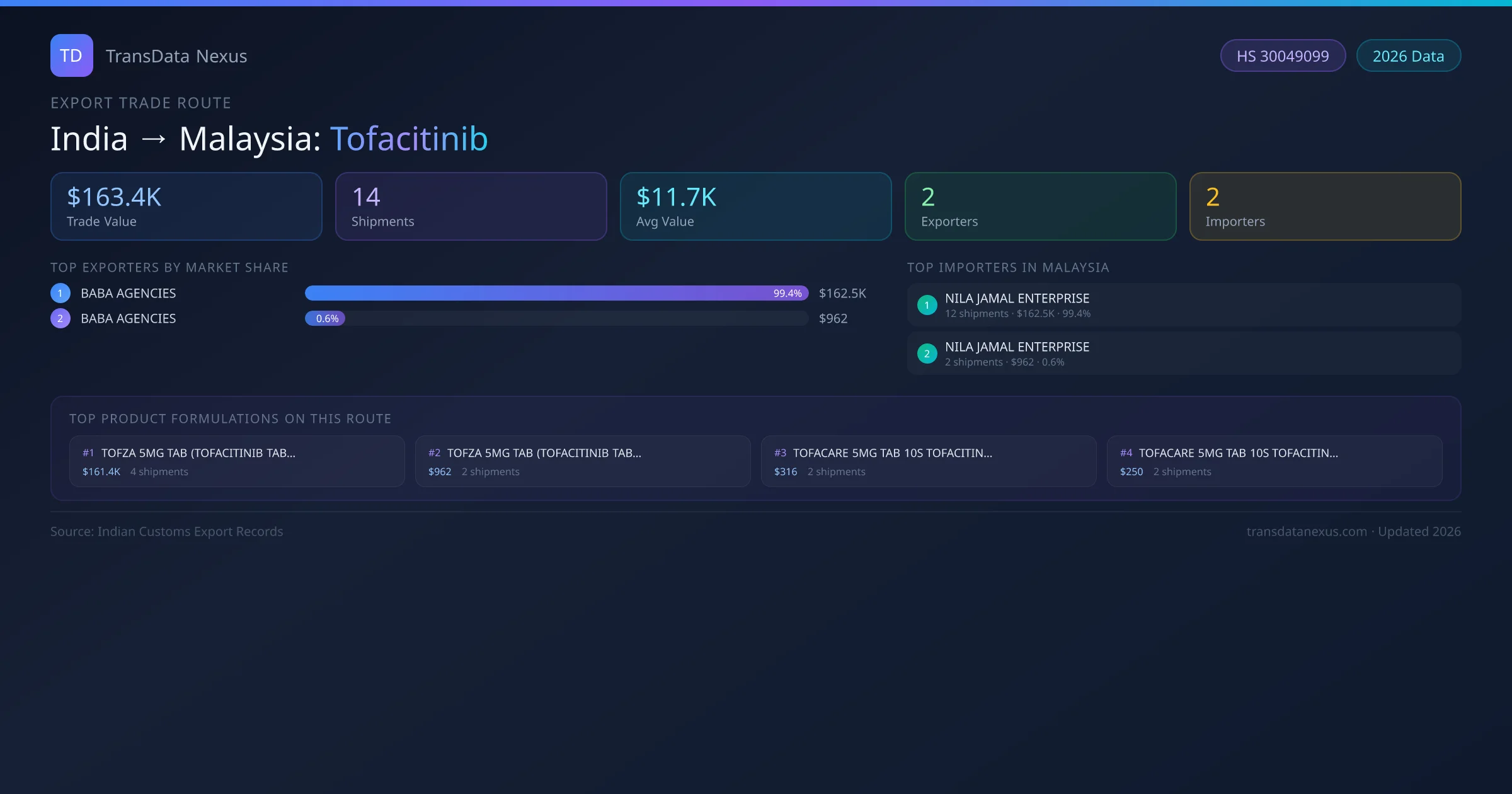Click the Tofacitinib product name in title

[409, 139]
